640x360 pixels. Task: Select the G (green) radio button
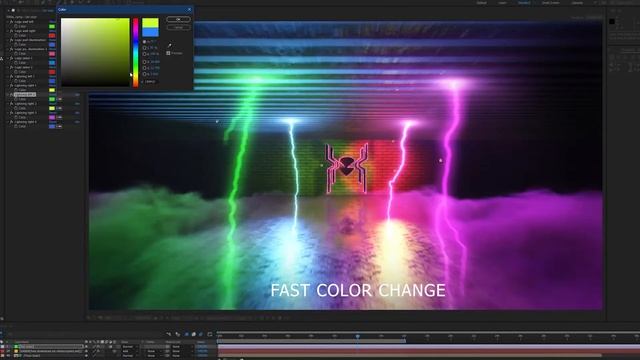(x=144, y=68)
